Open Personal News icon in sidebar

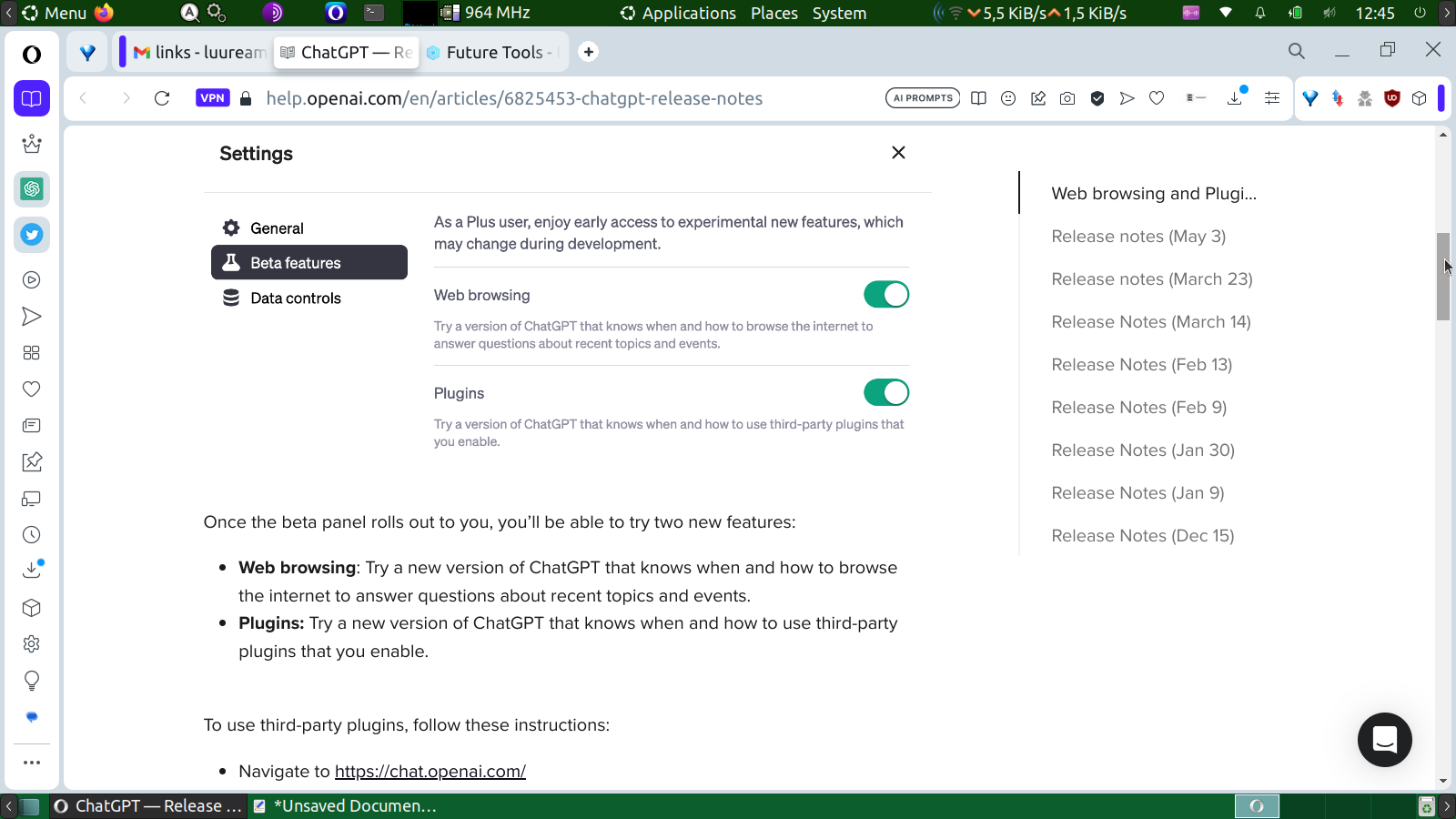pos(32,426)
